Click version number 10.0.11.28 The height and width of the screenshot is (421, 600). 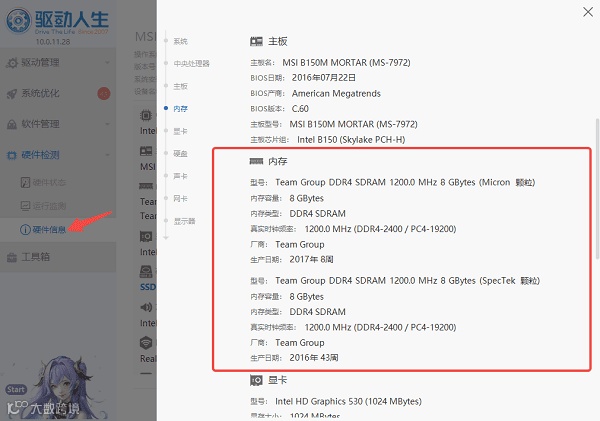53,42
